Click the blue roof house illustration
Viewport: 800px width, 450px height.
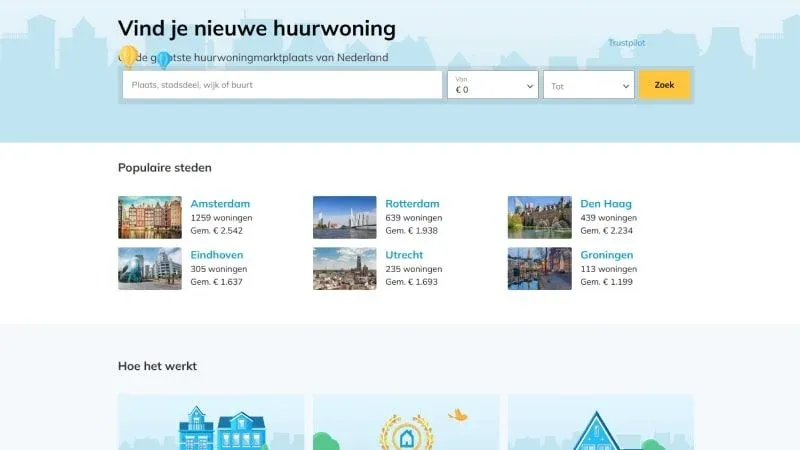(x=600, y=428)
